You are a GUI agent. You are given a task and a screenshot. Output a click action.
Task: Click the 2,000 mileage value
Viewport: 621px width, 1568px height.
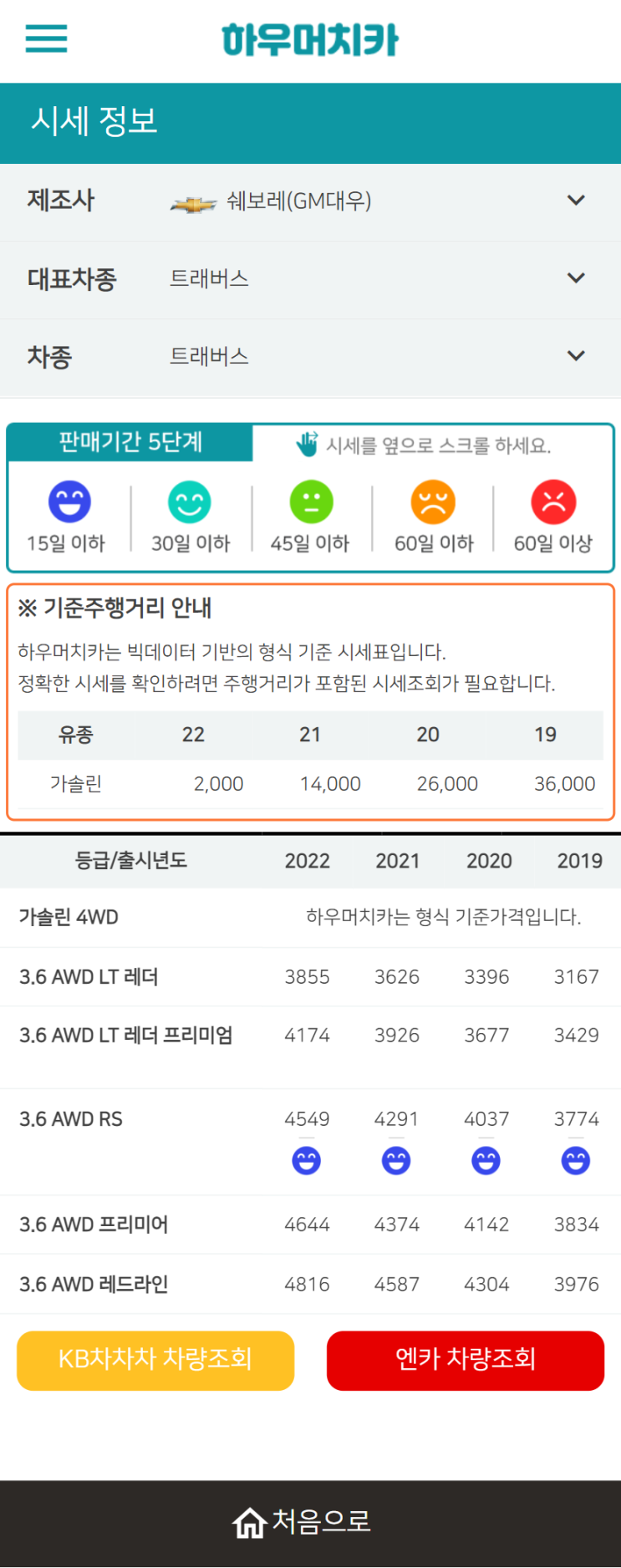point(218,784)
